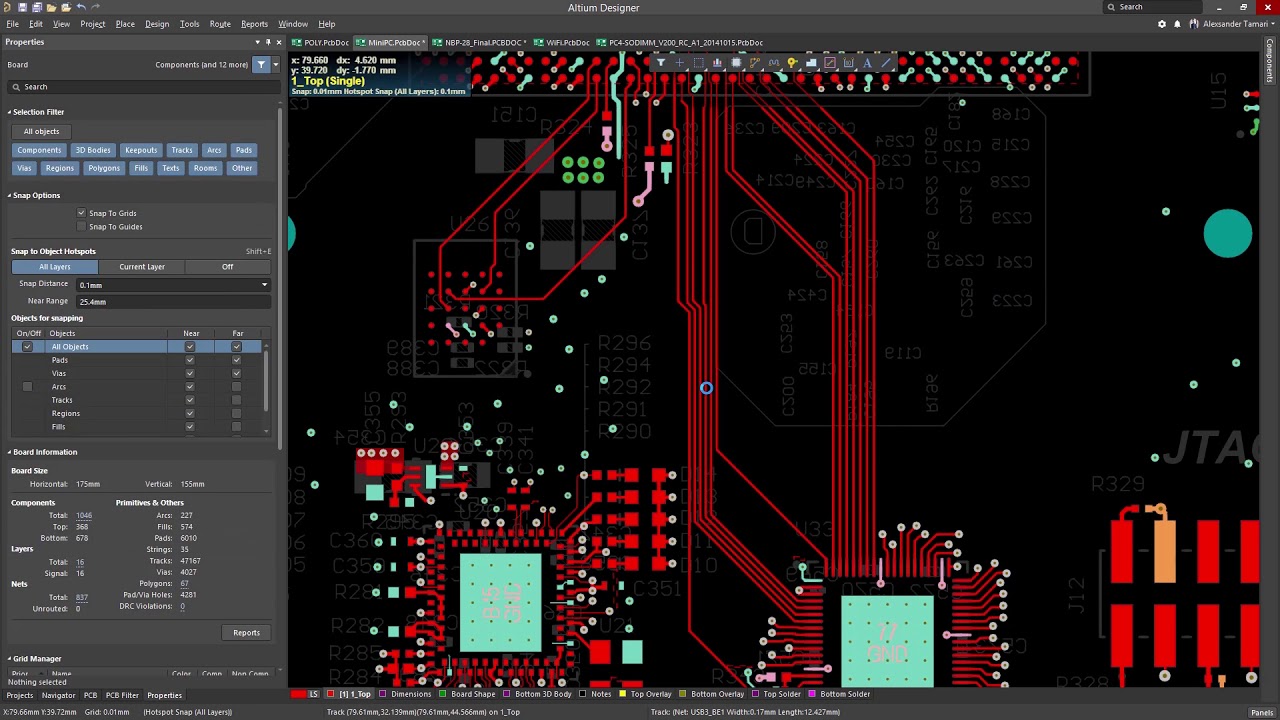Enable Far checkbox for Fills row
The height and width of the screenshot is (720, 1280).
point(237,427)
